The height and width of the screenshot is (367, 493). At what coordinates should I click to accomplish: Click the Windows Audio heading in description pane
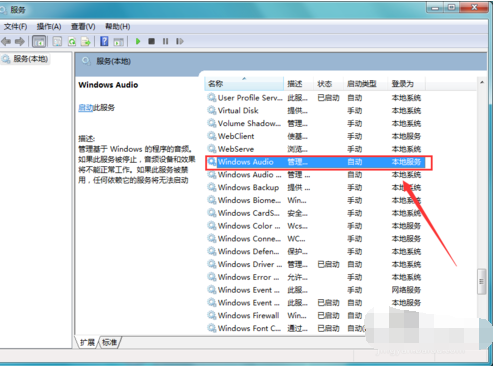tap(108, 85)
